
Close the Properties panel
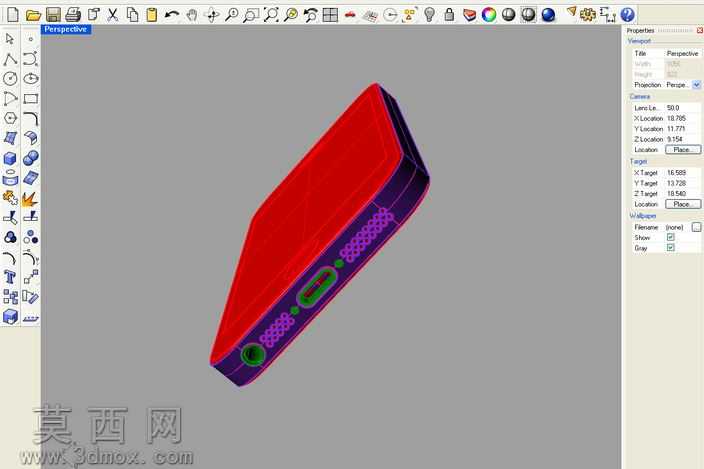click(700, 30)
